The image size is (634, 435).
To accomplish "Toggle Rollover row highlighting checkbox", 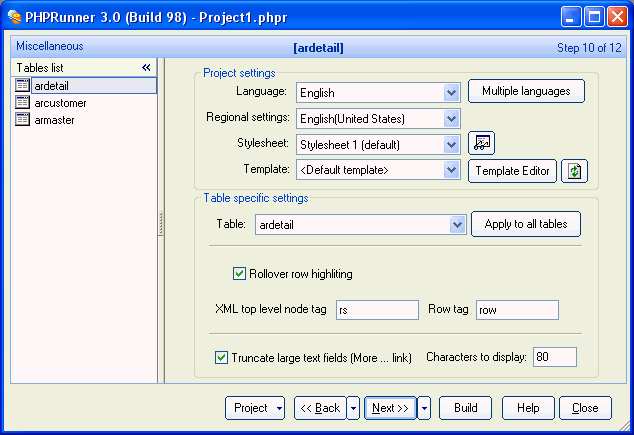I will pos(239,274).
